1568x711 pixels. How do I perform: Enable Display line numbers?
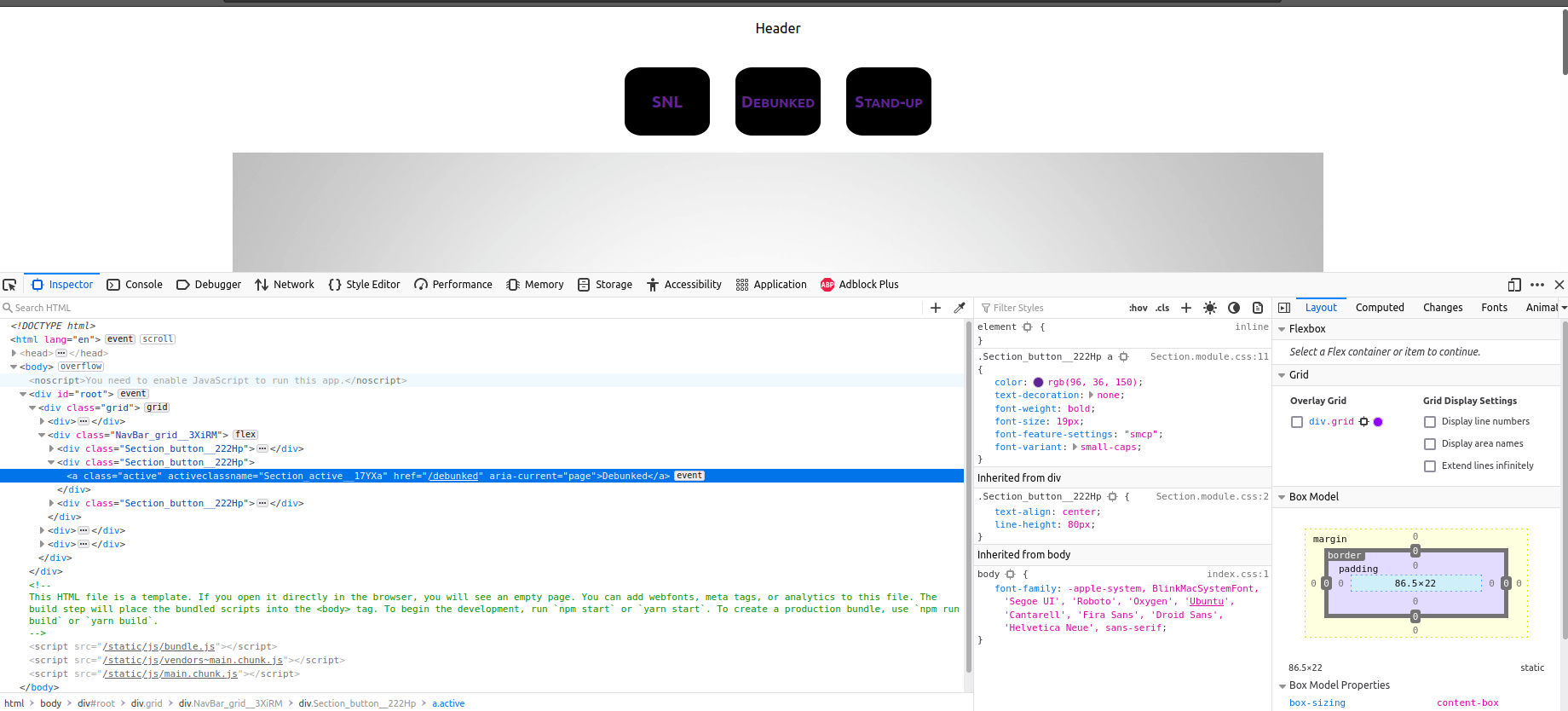[1430, 422]
